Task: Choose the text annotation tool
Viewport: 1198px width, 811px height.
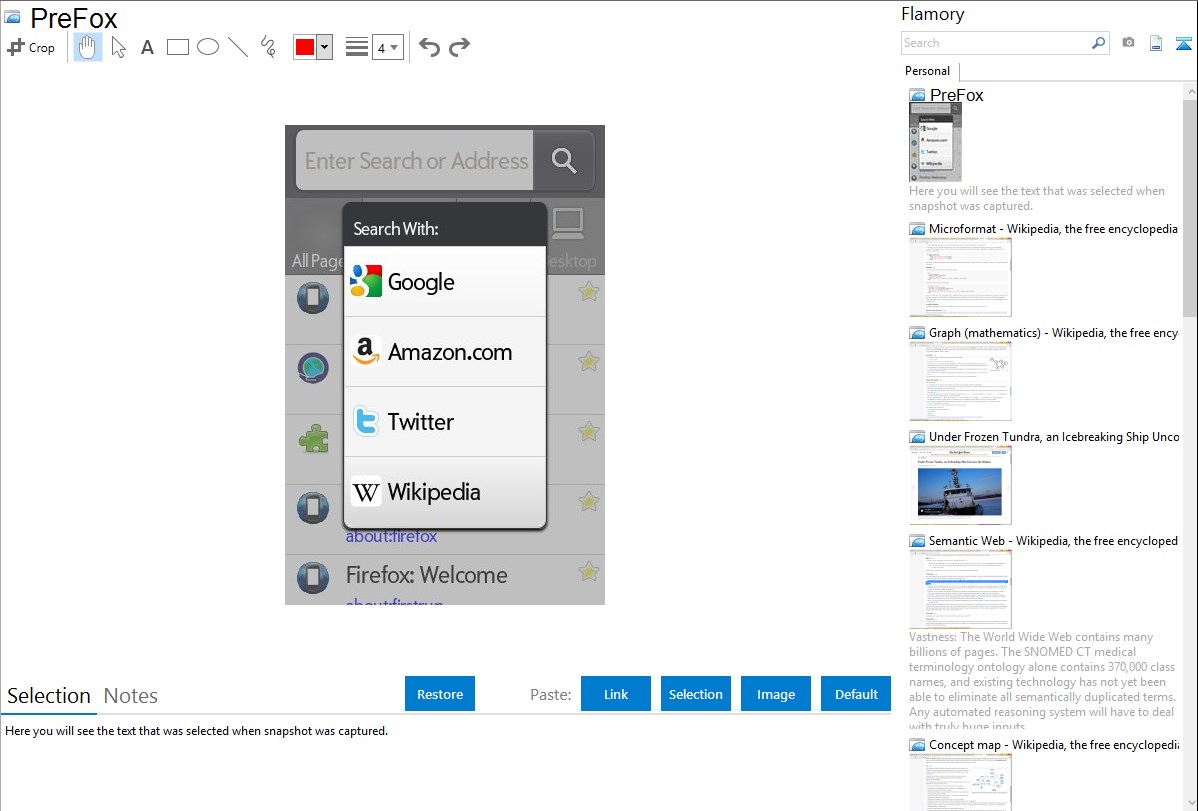Action: pyautogui.click(x=147, y=47)
